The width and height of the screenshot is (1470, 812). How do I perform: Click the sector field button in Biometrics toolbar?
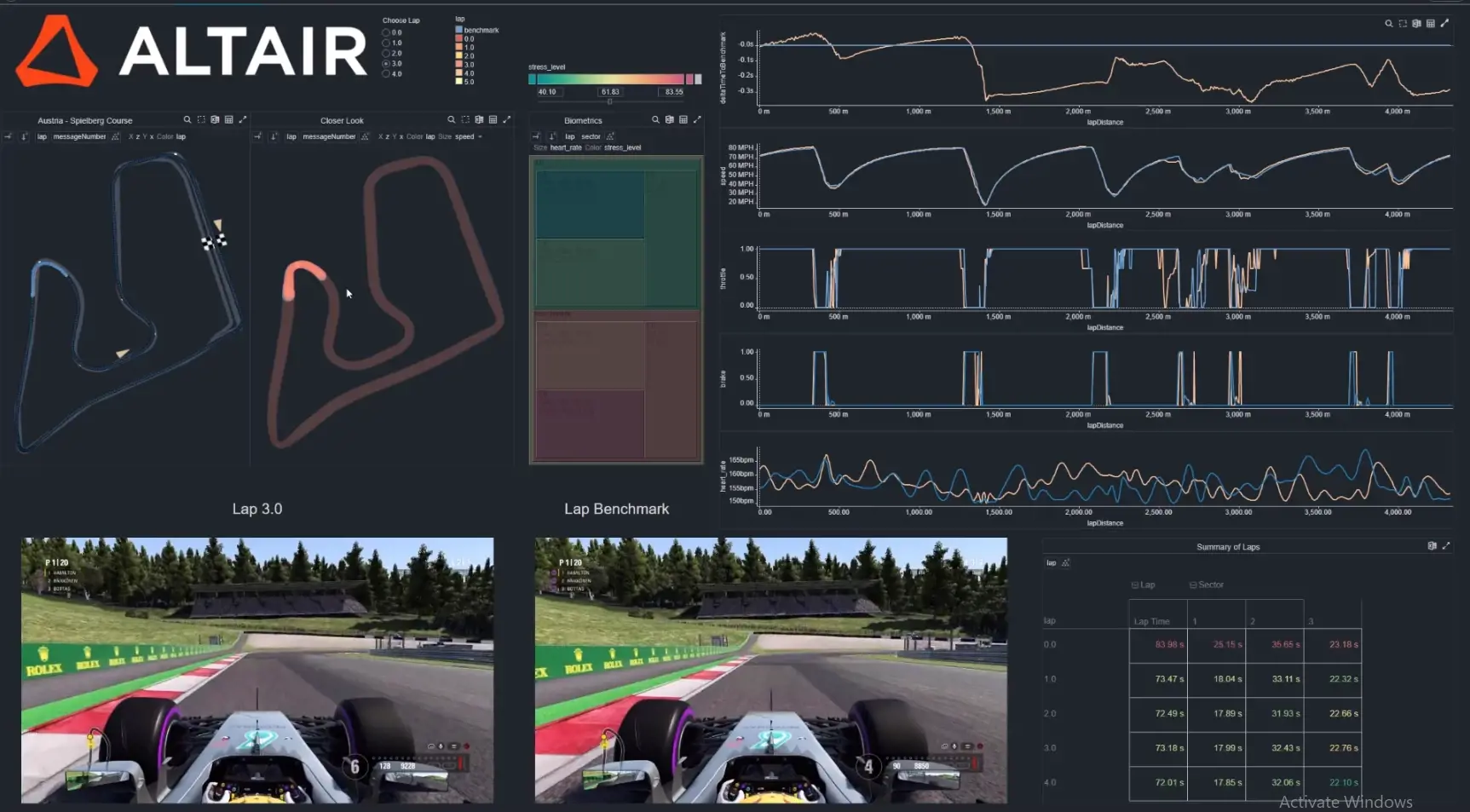coord(590,136)
